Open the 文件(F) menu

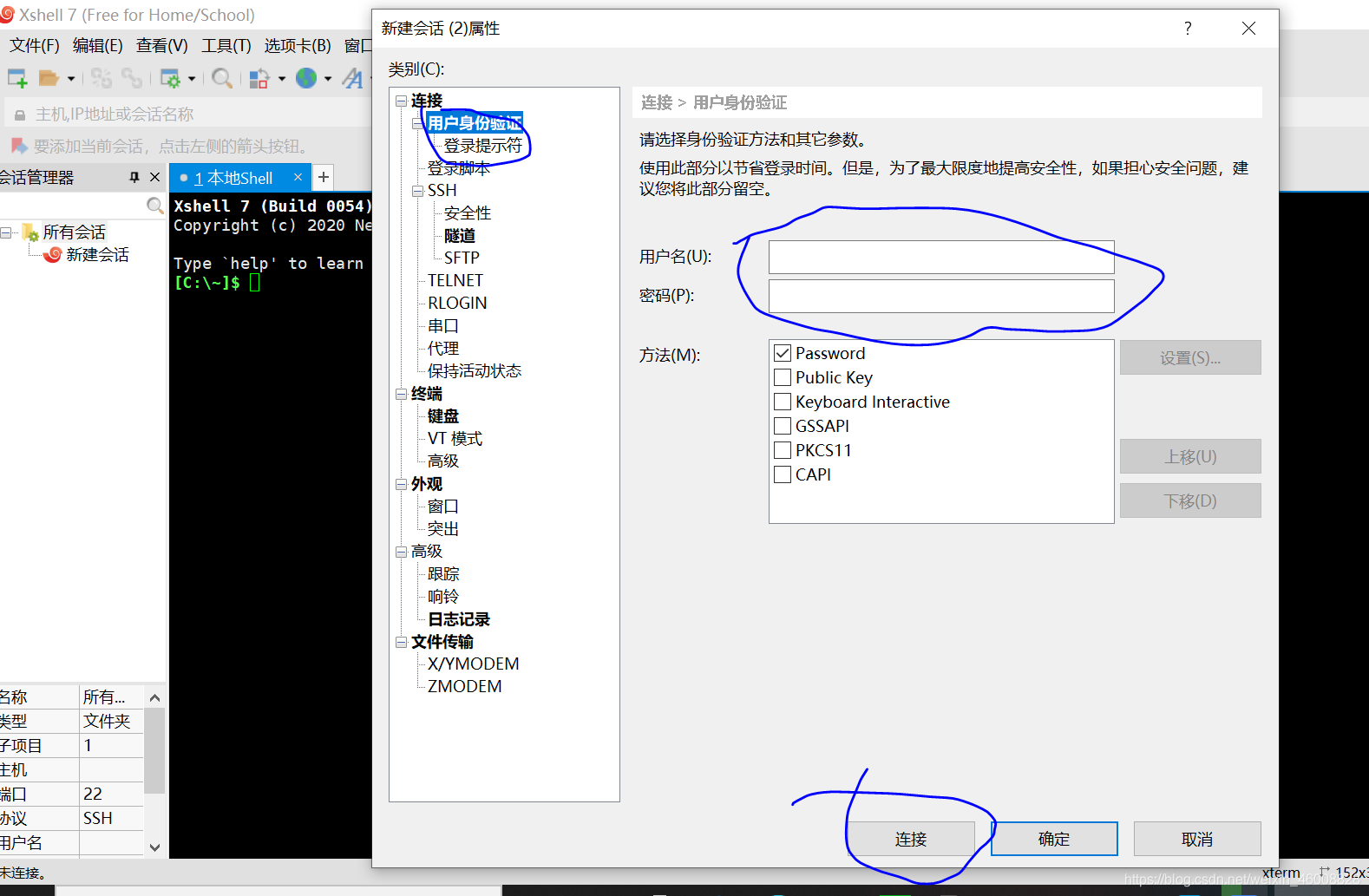point(35,45)
